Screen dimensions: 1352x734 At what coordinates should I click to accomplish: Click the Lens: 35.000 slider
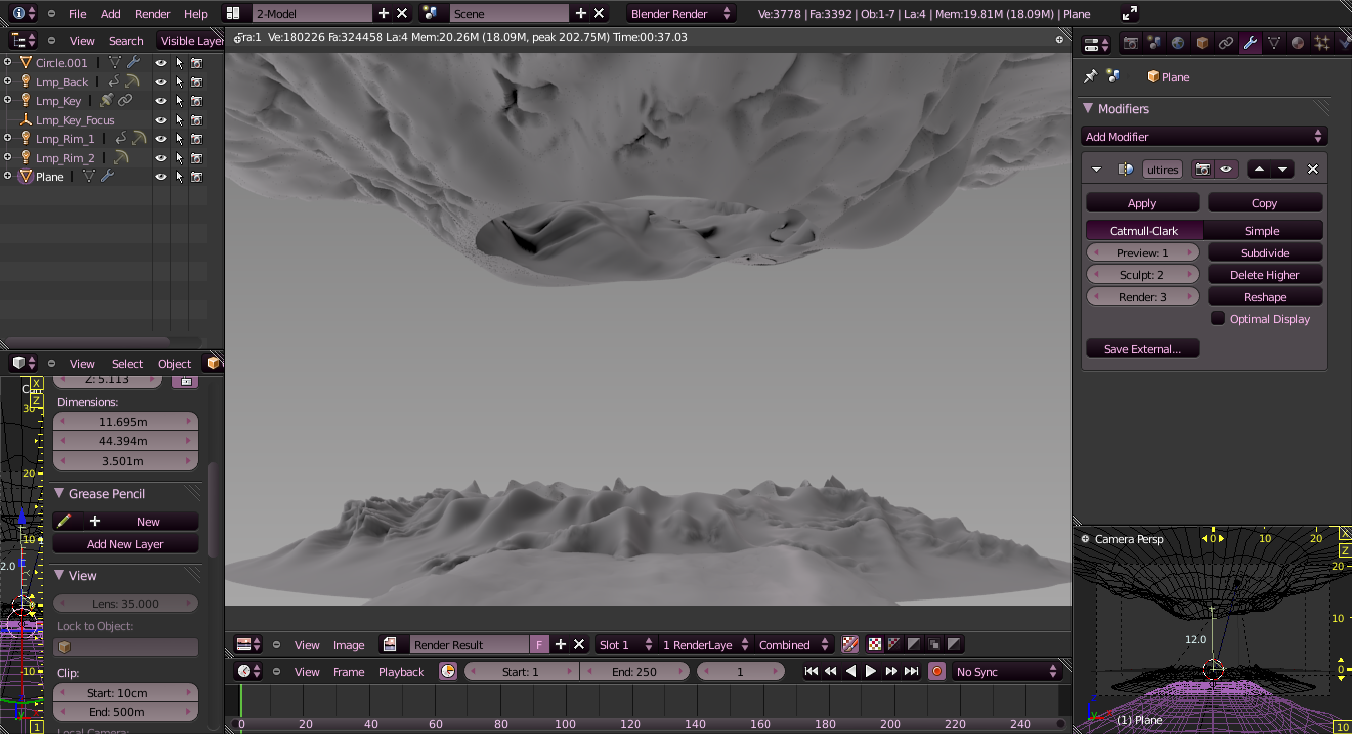pyautogui.click(x=125, y=604)
